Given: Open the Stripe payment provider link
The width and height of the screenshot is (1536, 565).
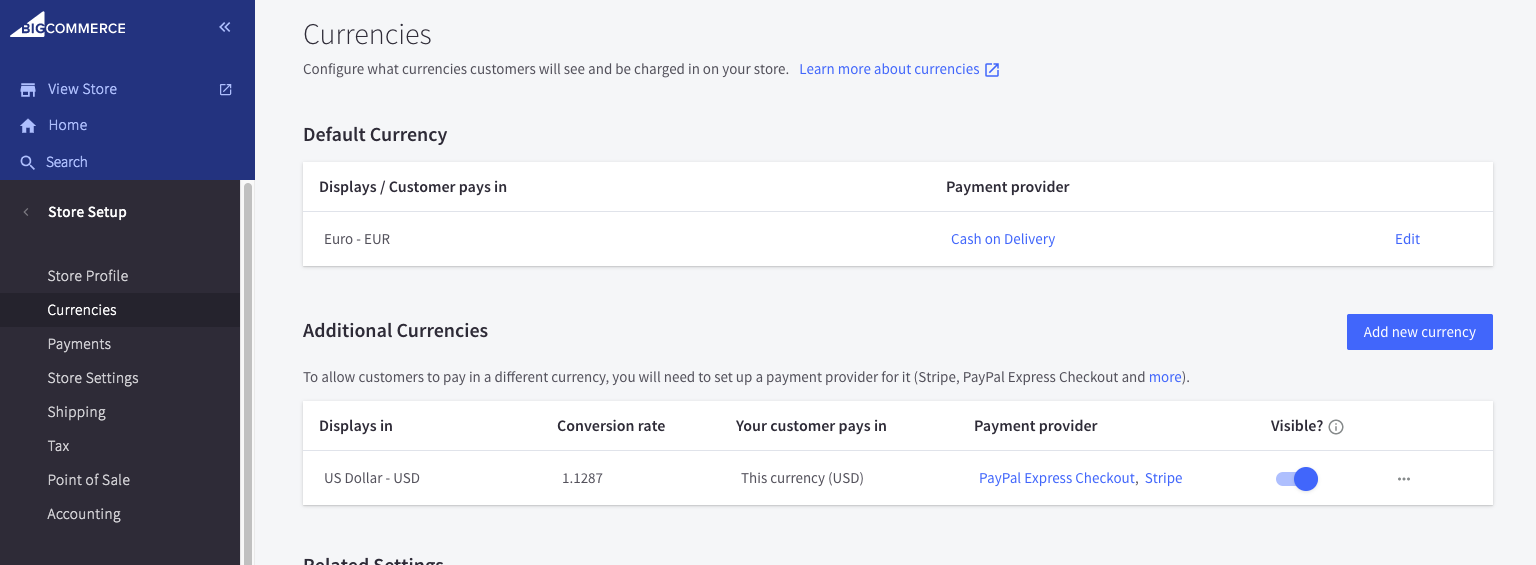Looking at the screenshot, I should pos(1163,478).
